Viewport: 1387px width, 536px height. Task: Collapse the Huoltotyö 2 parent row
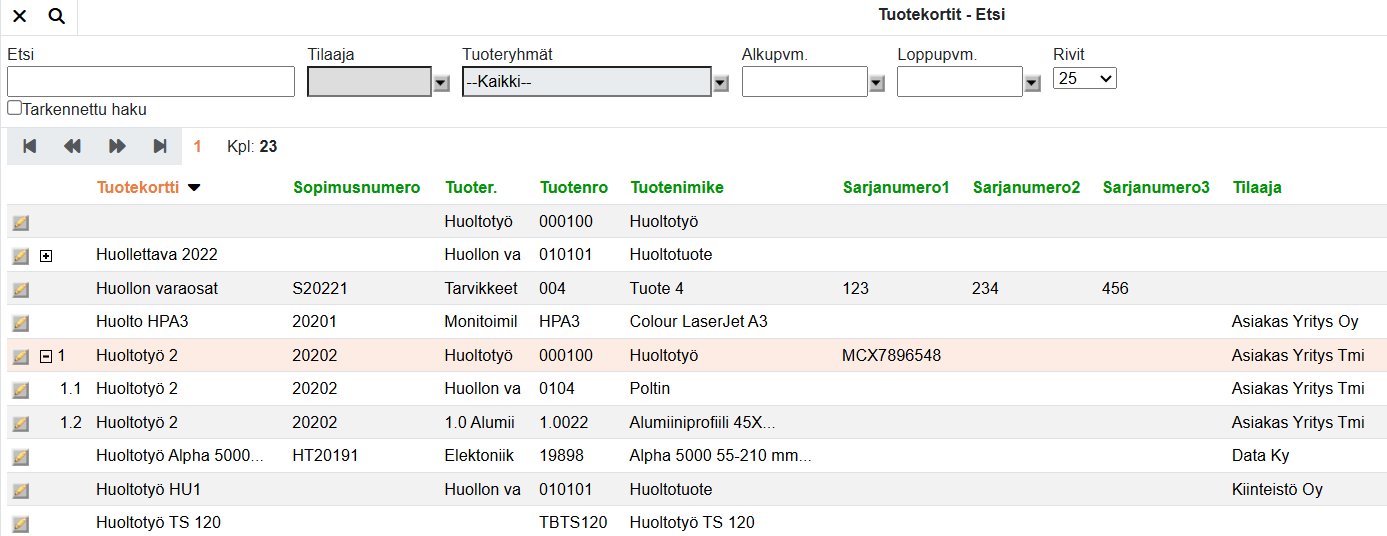coord(46,356)
